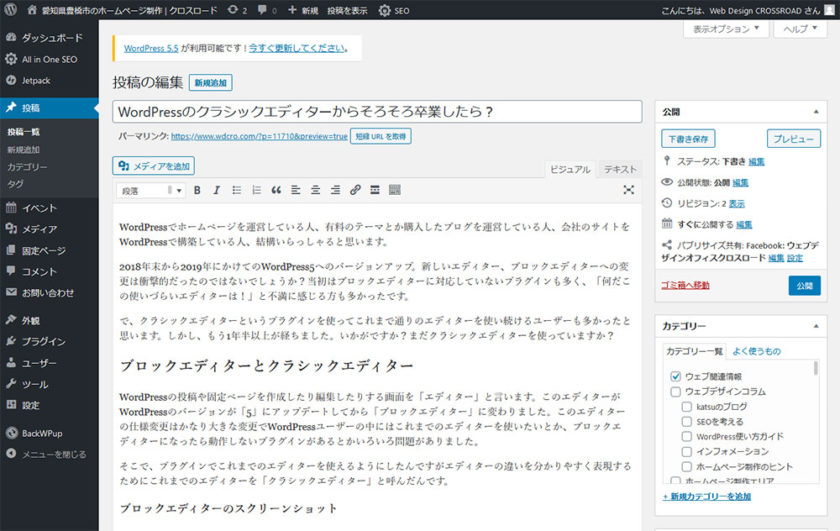The height and width of the screenshot is (531, 840).
Task: Open + 新規 new content menu in admin bar
Action: [303, 10]
